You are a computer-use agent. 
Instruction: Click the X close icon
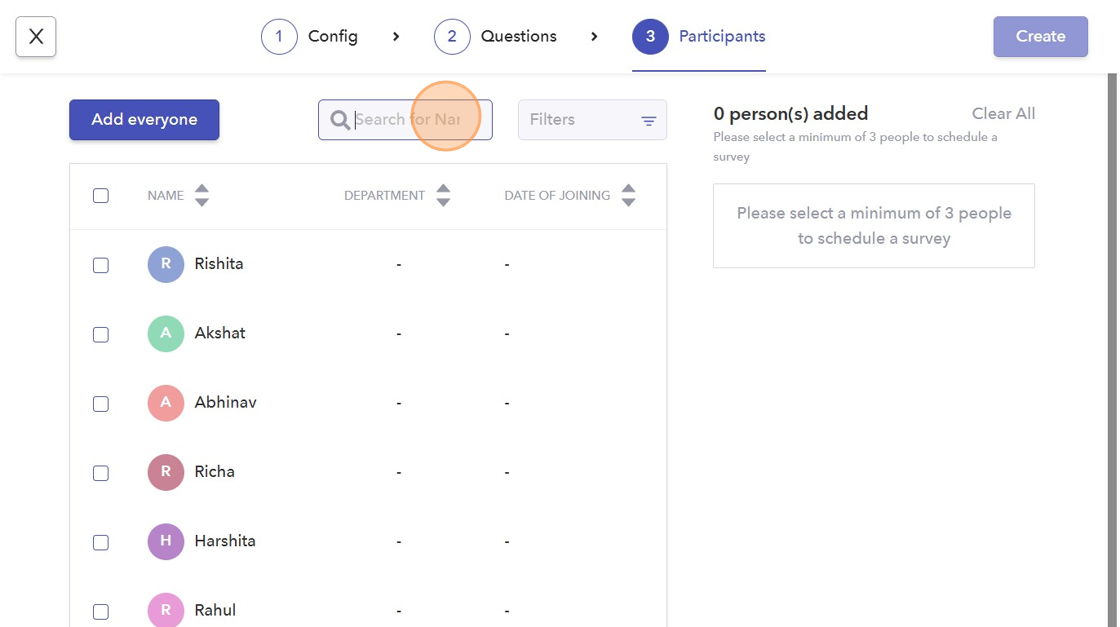click(x=36, y=37)
